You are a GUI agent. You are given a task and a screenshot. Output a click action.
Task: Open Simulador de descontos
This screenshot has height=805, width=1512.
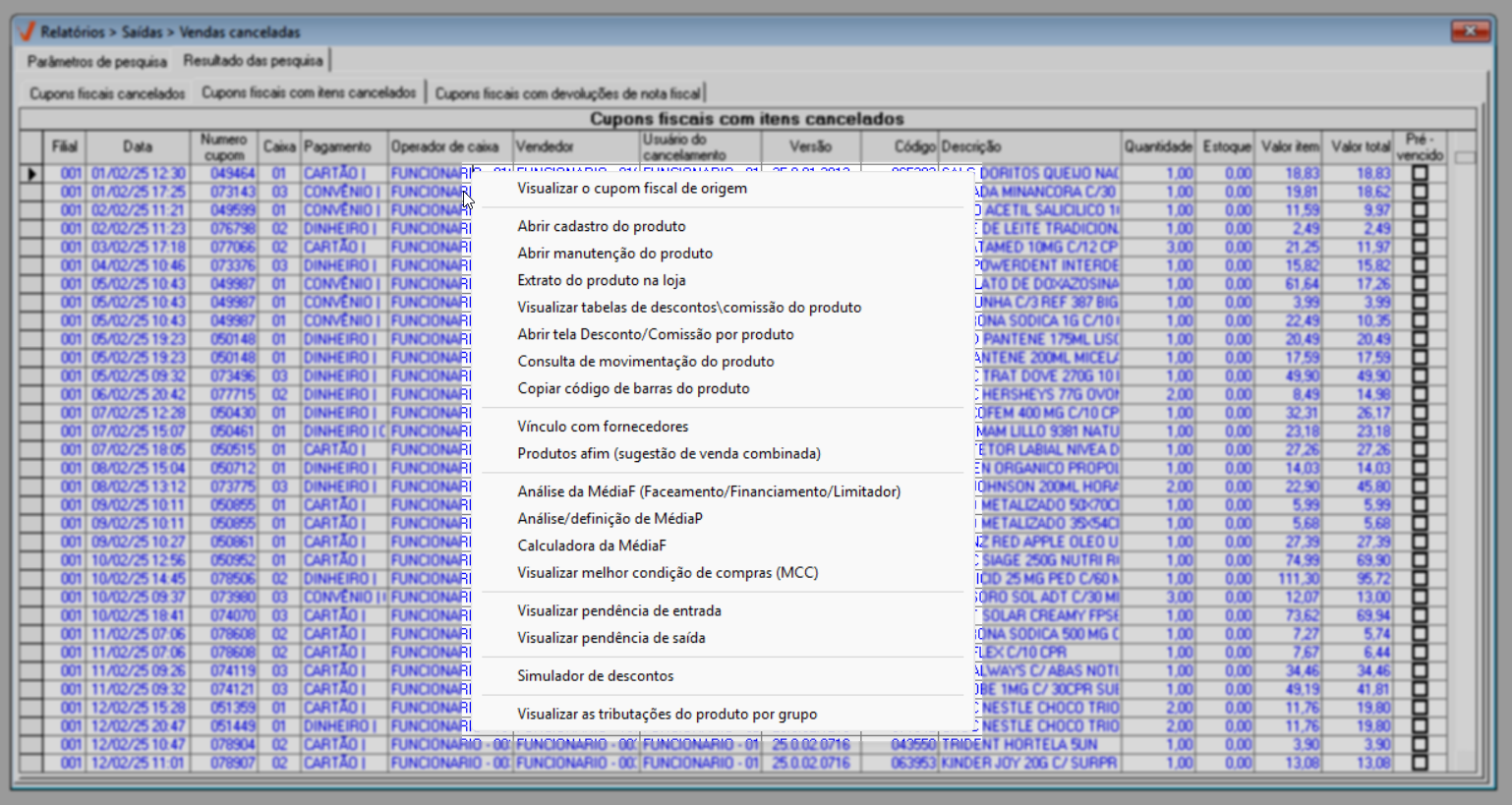(x=596, y=676)
